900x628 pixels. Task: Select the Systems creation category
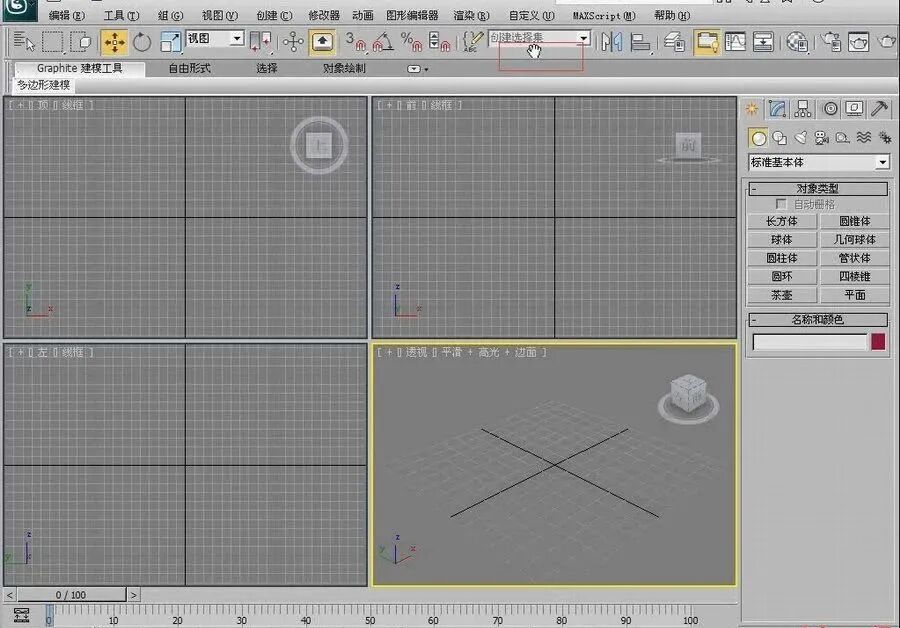point(885,138)
